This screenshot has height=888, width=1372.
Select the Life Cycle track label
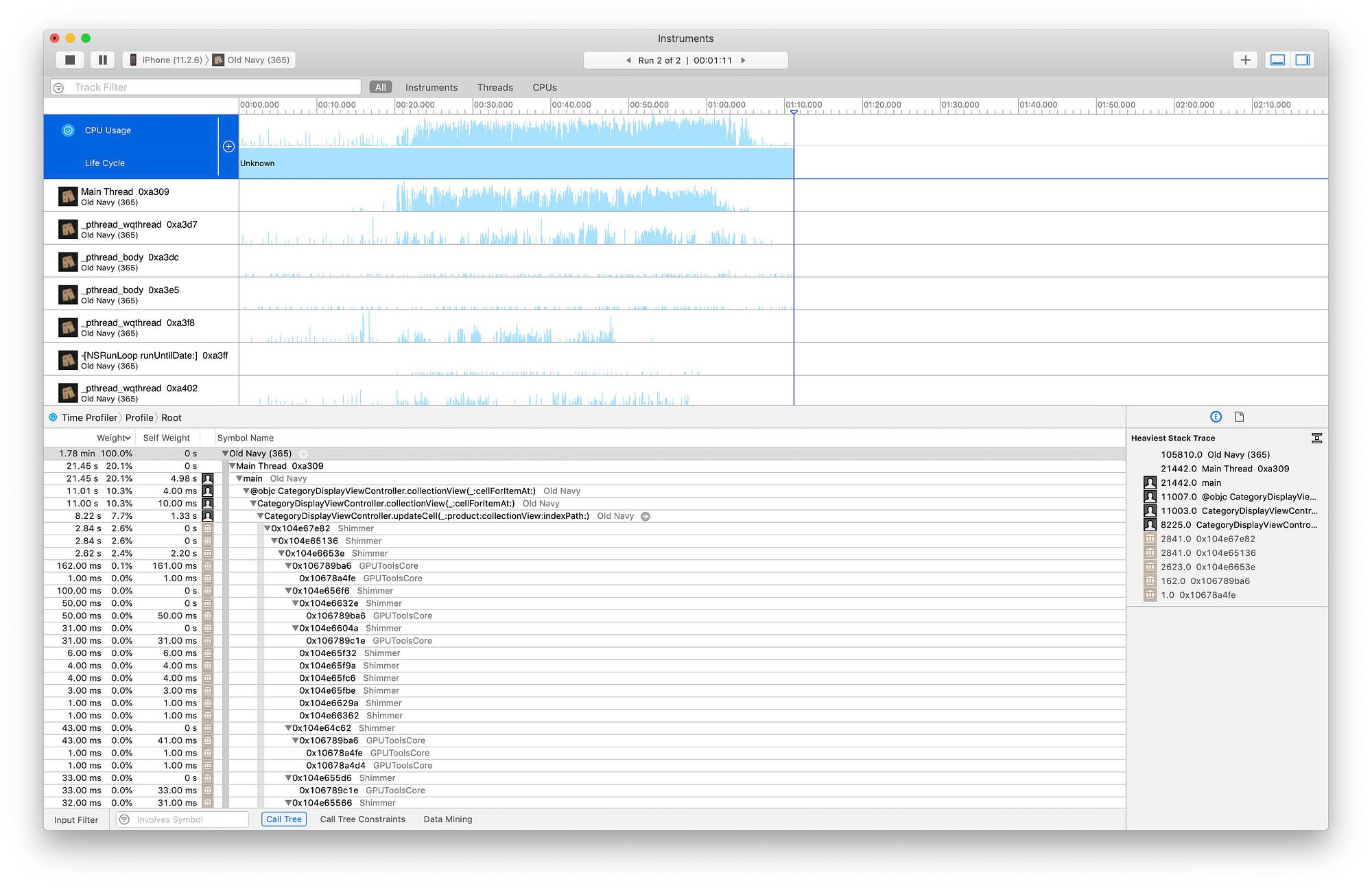click(104, 163)
